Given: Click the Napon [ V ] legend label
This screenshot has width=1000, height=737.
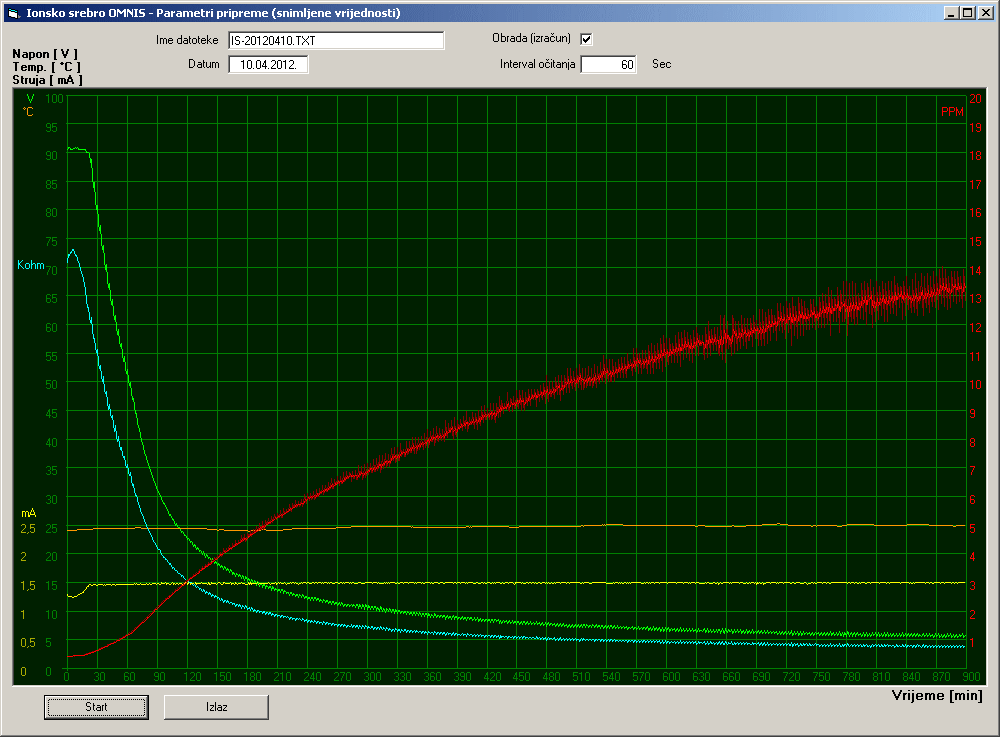Looking at the screenshot, I should [45, 54].
